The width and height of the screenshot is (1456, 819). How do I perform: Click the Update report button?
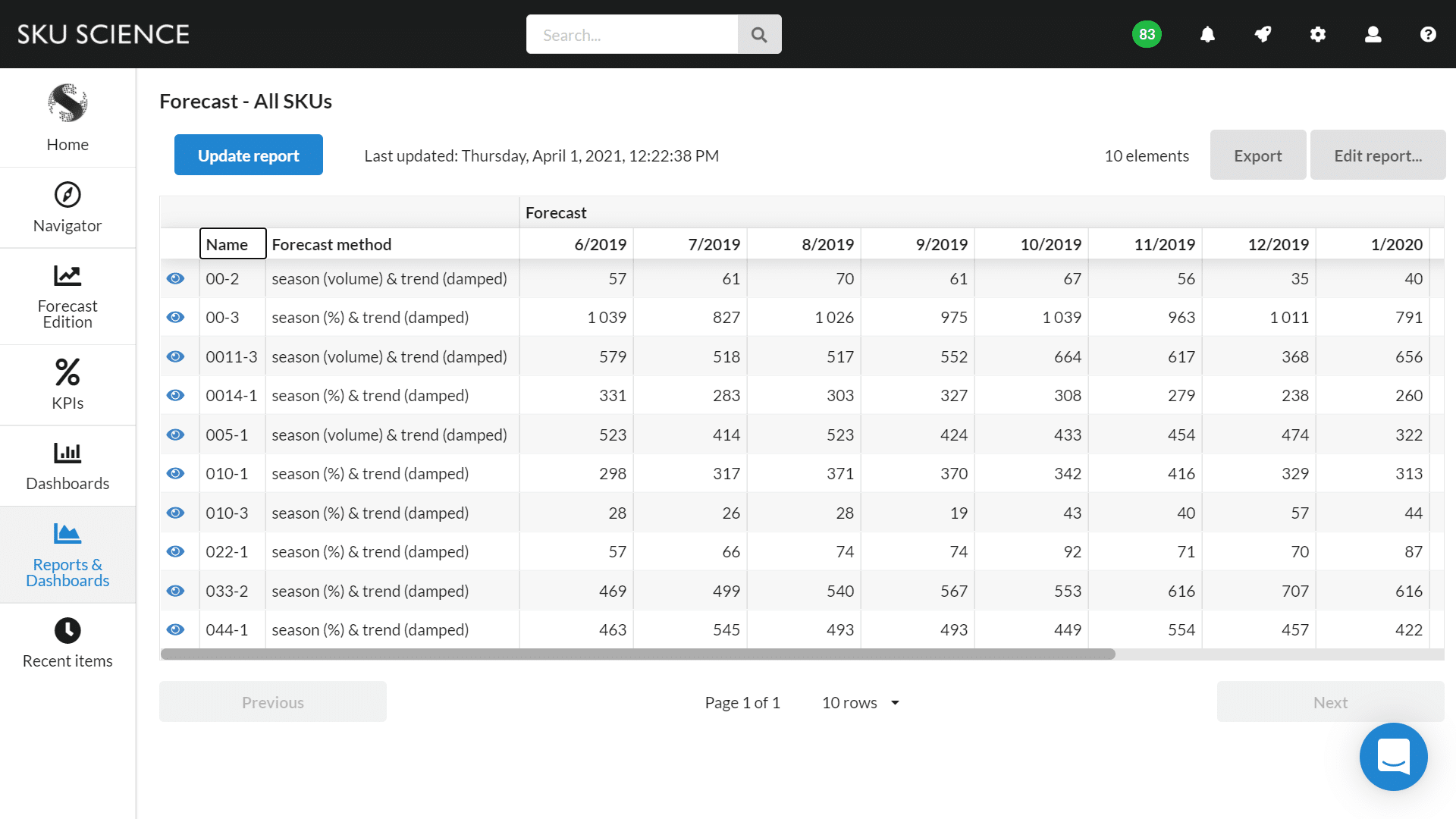(x=248, y=155)
